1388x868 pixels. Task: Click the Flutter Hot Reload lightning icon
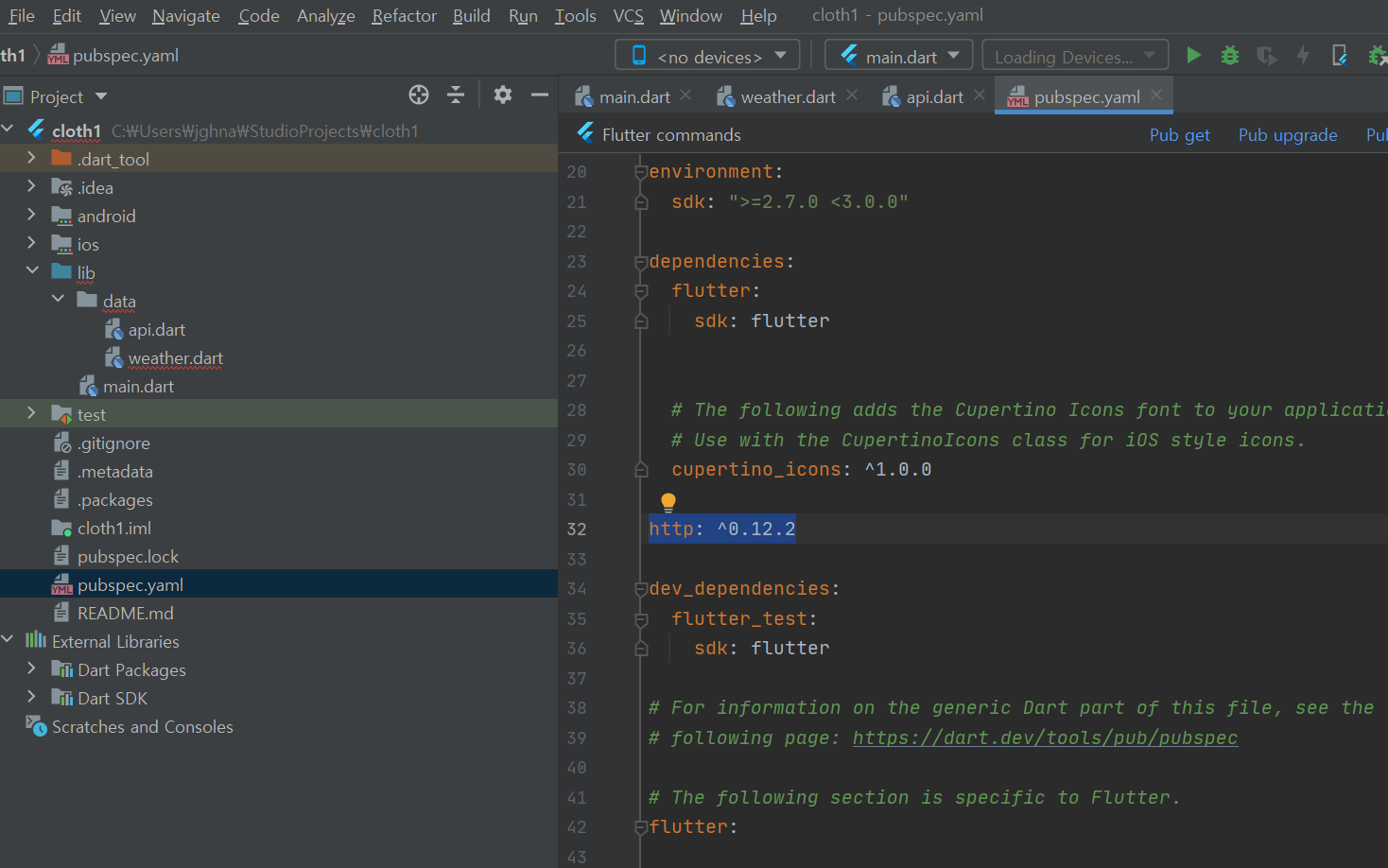[x=1303, y=56]
